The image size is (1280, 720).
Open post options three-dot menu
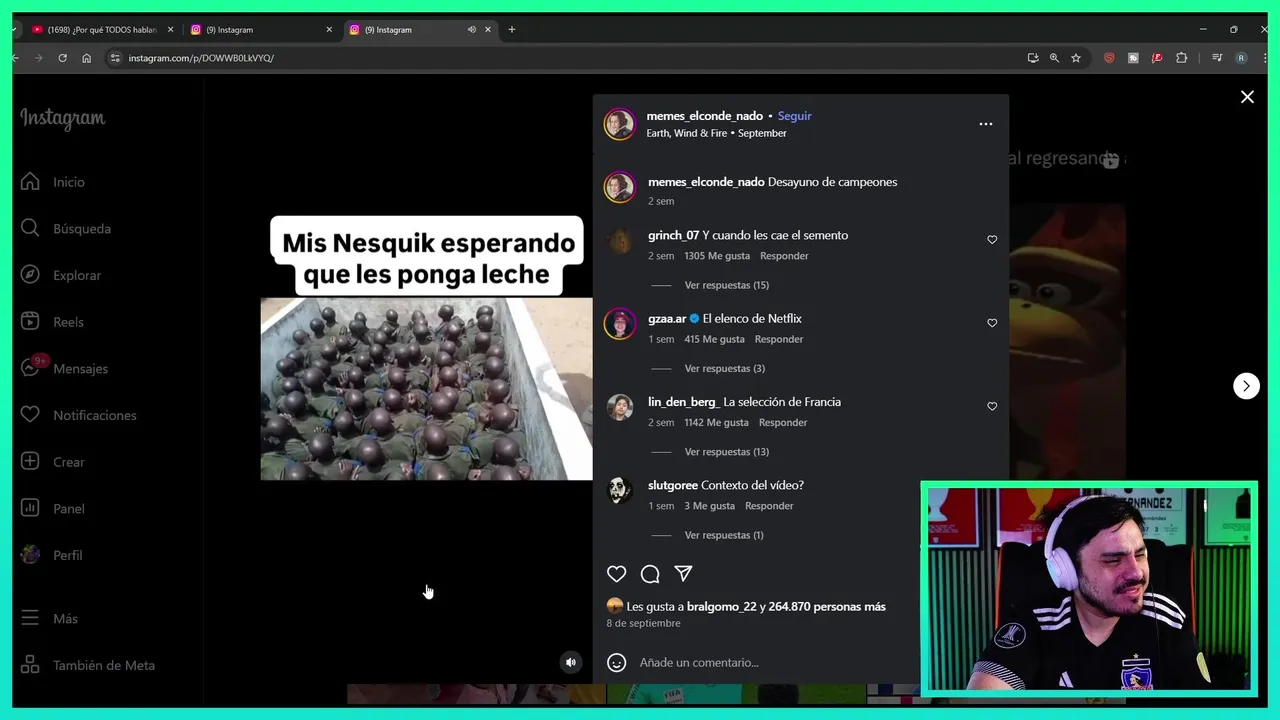pyautogui.click(x=985, y=124)
